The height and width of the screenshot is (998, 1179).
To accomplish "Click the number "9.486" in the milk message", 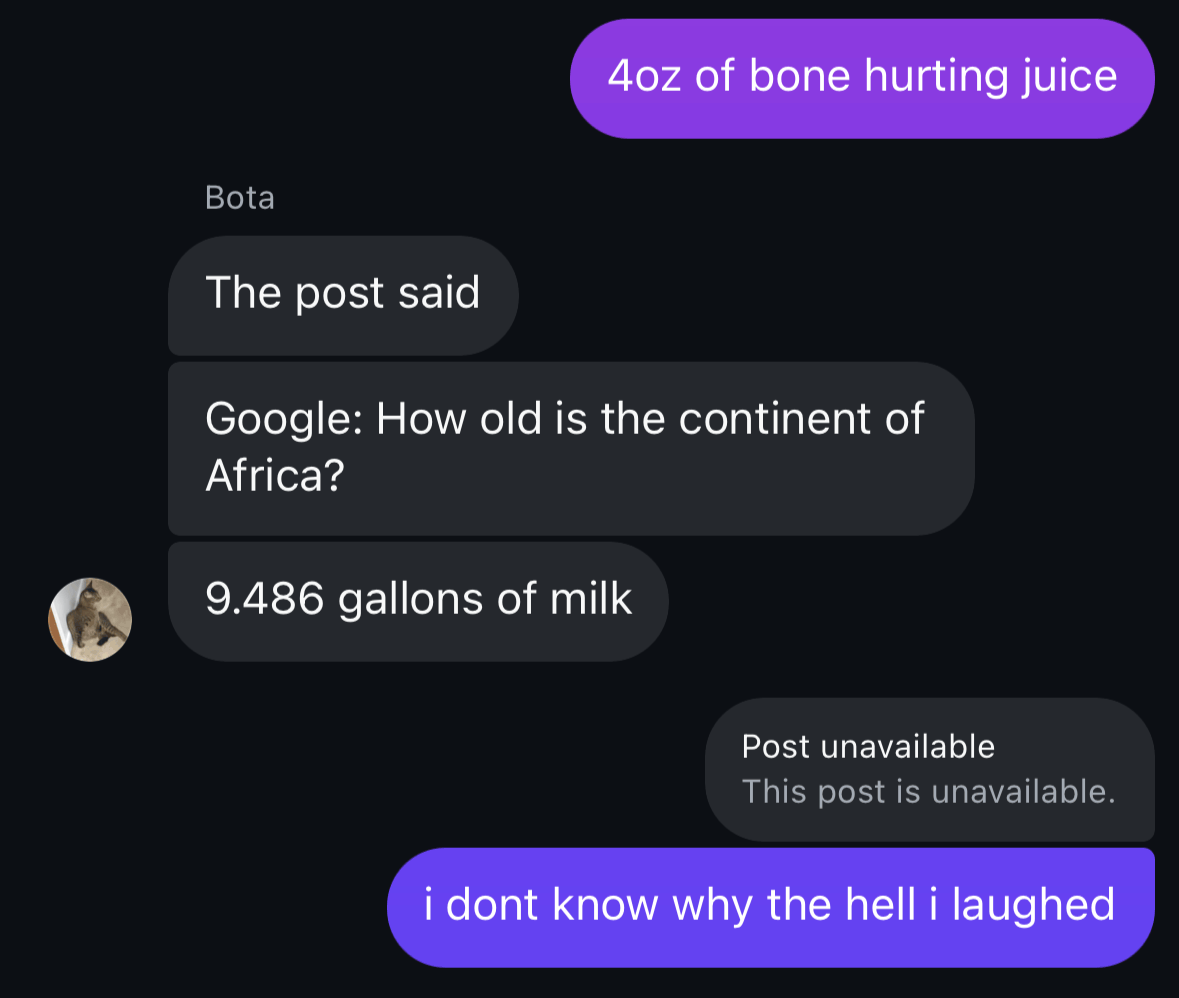I will tap(265, 600).
